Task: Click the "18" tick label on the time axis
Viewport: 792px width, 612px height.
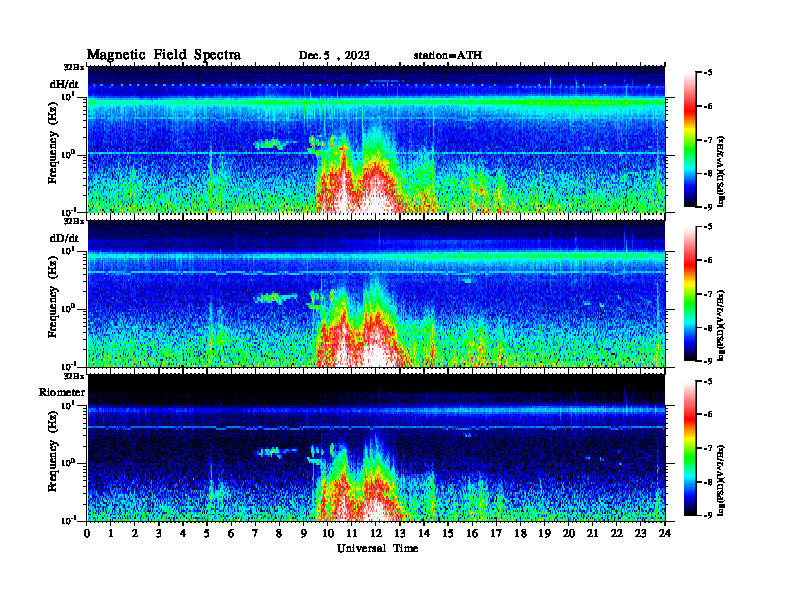Action: click(520, 533)
